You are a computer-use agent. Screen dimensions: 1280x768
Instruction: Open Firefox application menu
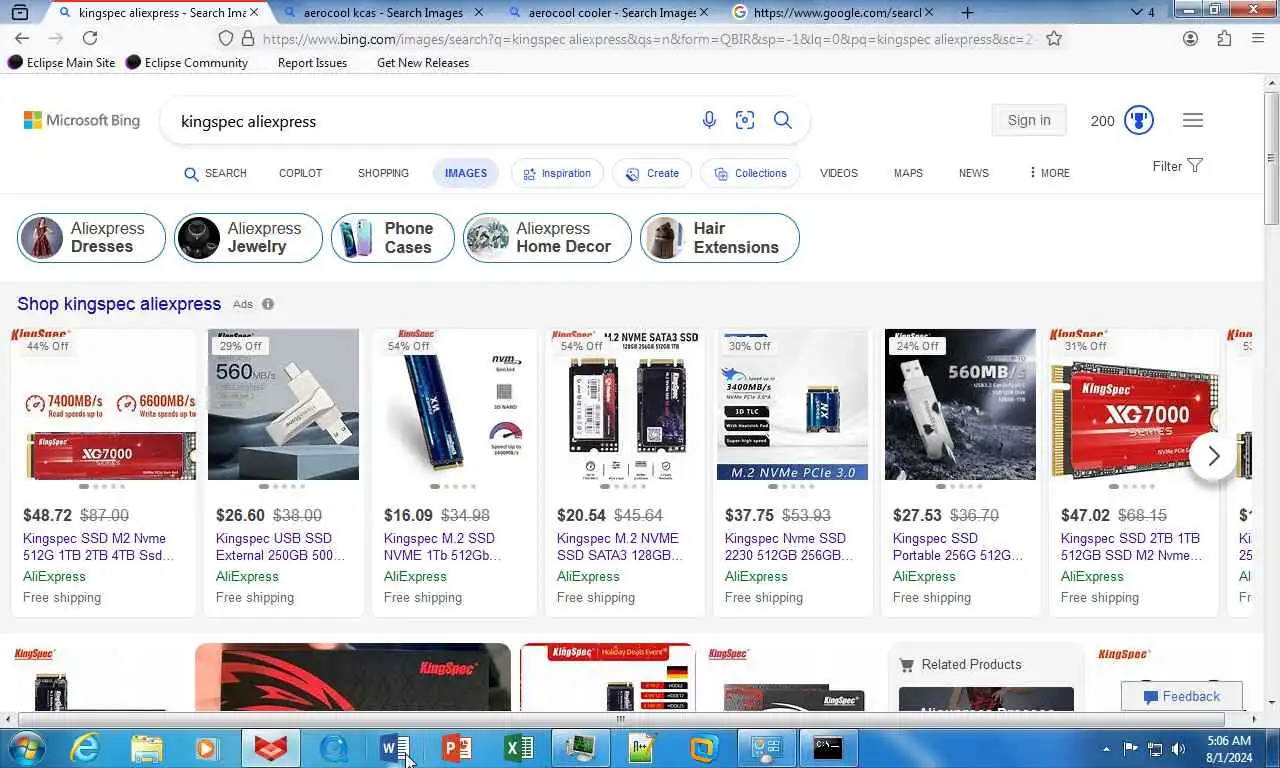point(1258,38)
